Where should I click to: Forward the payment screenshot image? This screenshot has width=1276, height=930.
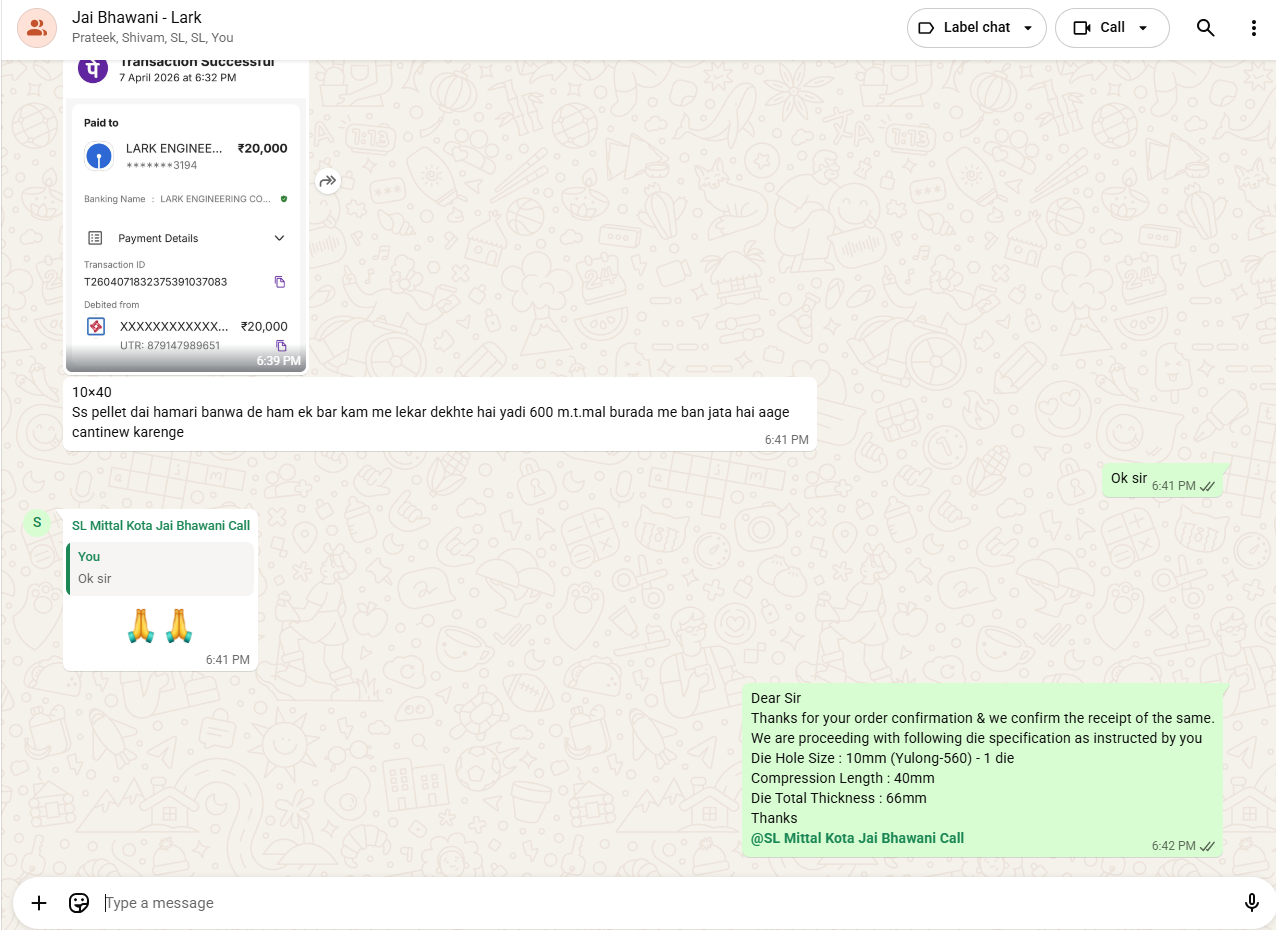[328, 181]
